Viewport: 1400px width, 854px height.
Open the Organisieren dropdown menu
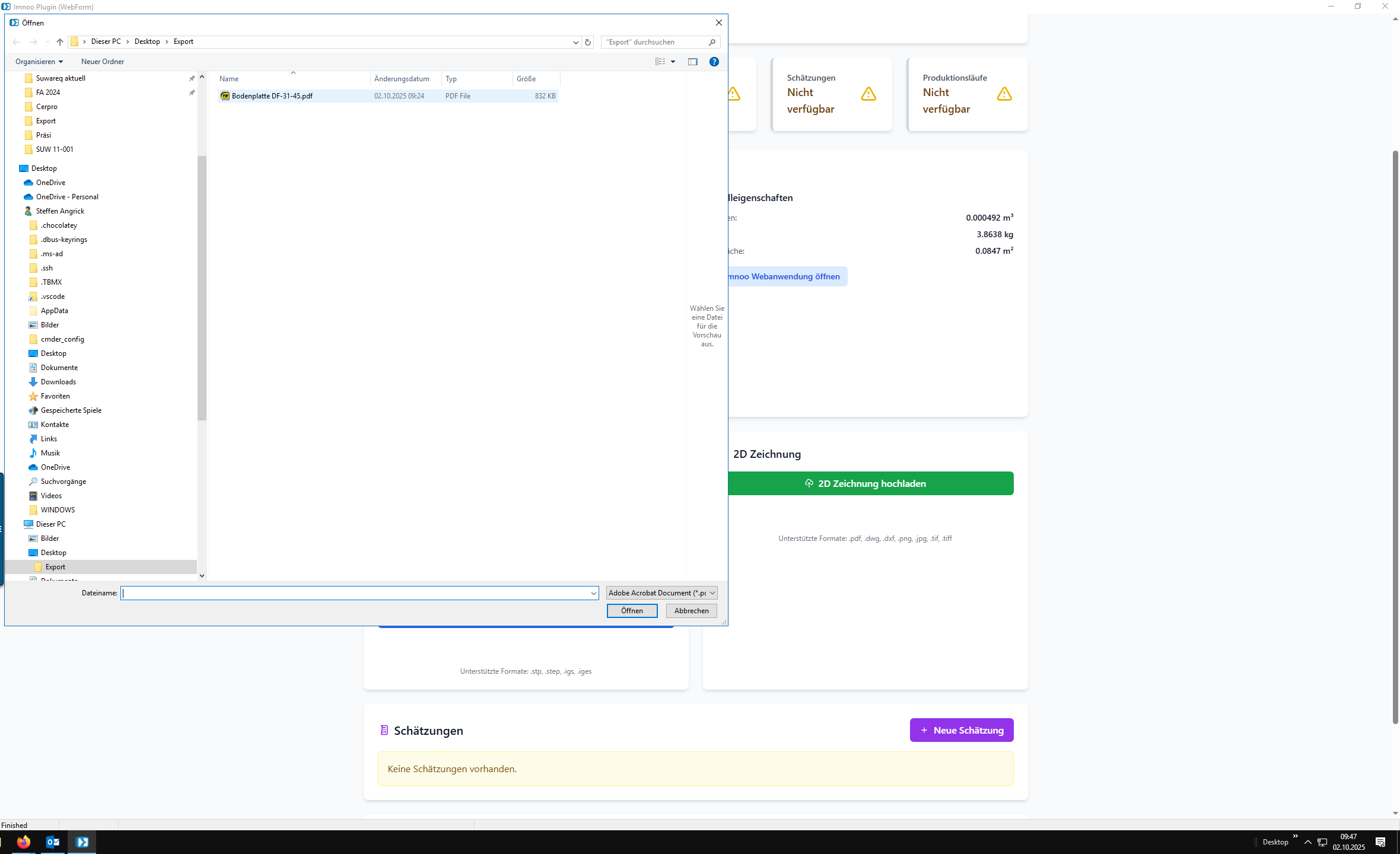[39, 62]
